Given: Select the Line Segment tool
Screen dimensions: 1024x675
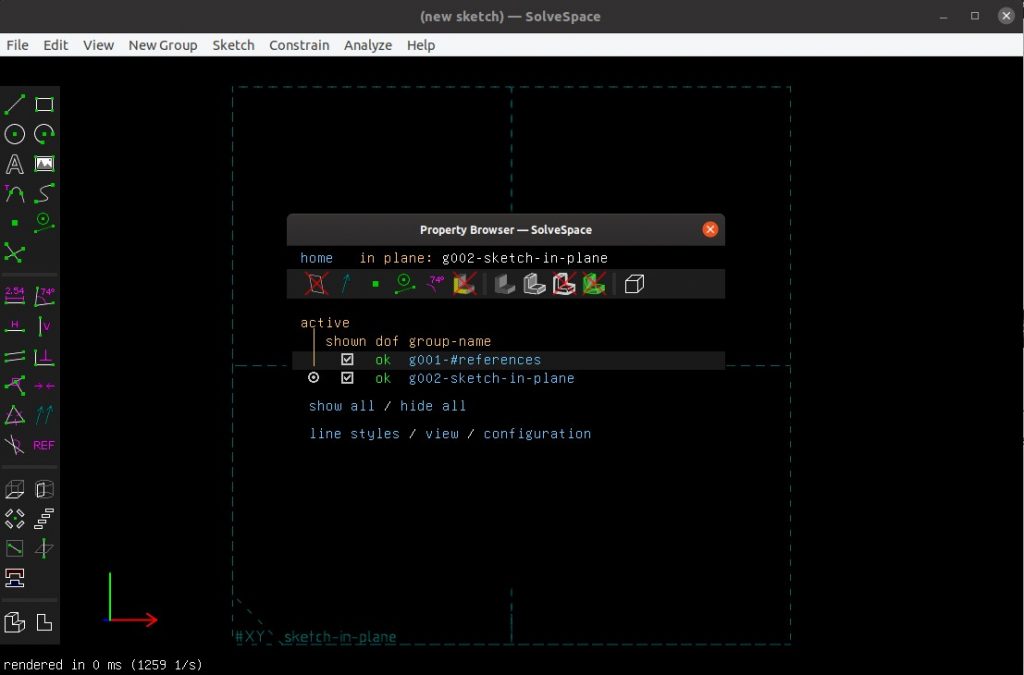Looking at the screenshot, I should (13, 104).
